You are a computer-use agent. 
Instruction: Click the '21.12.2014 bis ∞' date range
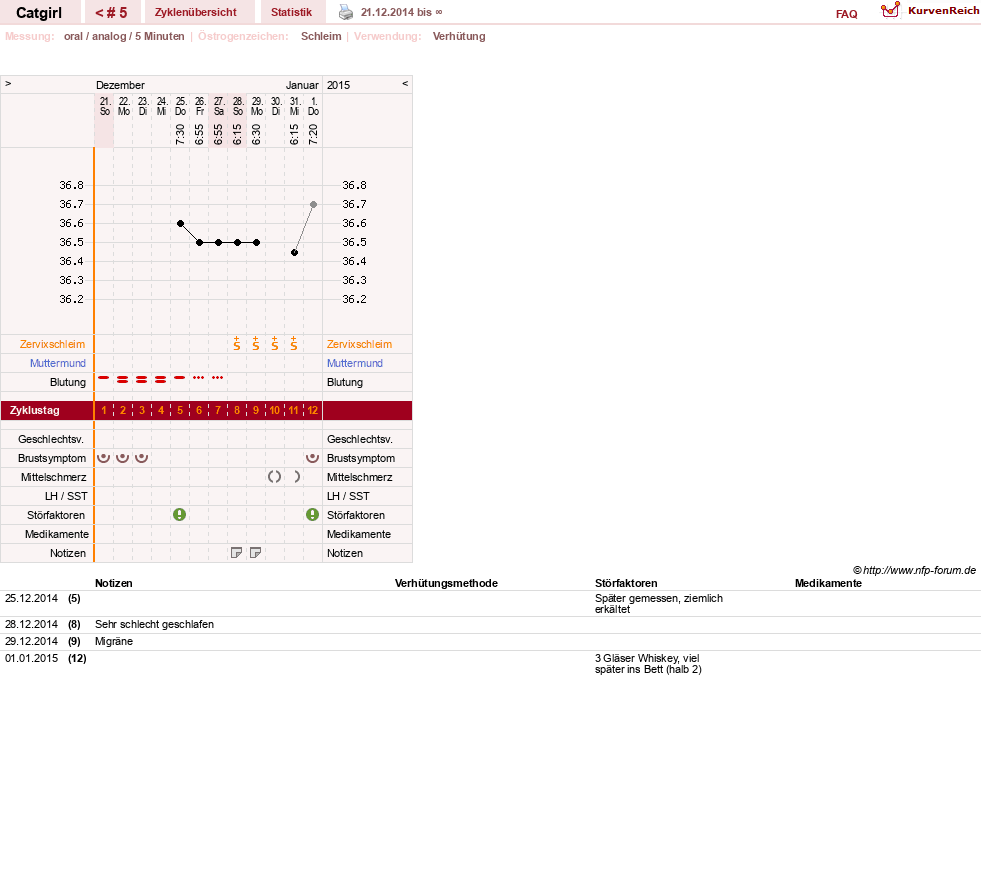click(x=401, y=13)
